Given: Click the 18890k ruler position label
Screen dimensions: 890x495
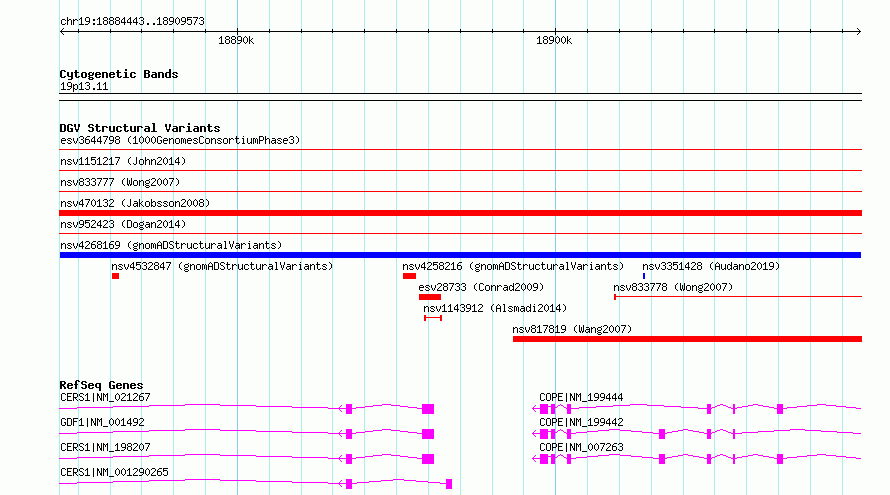Looking at the screenshot, I should pos(236,40).
